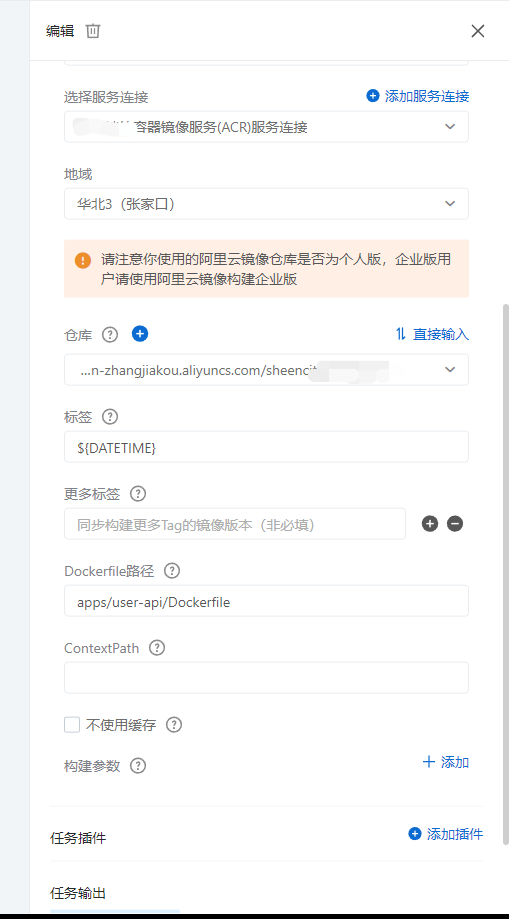509x919 pixels.
Task: Click 添加插件 to add a task plugin
Action: [x=446, y=834]
